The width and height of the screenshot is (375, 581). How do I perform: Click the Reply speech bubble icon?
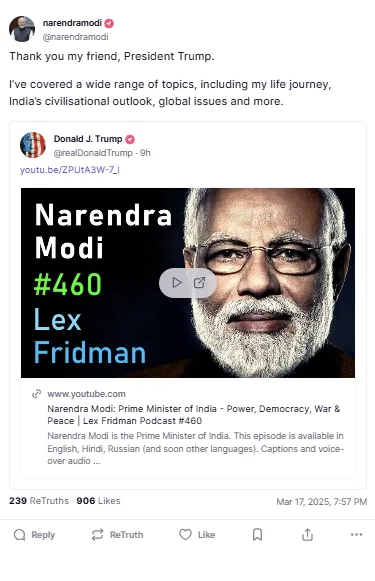[x=19, y=535]
